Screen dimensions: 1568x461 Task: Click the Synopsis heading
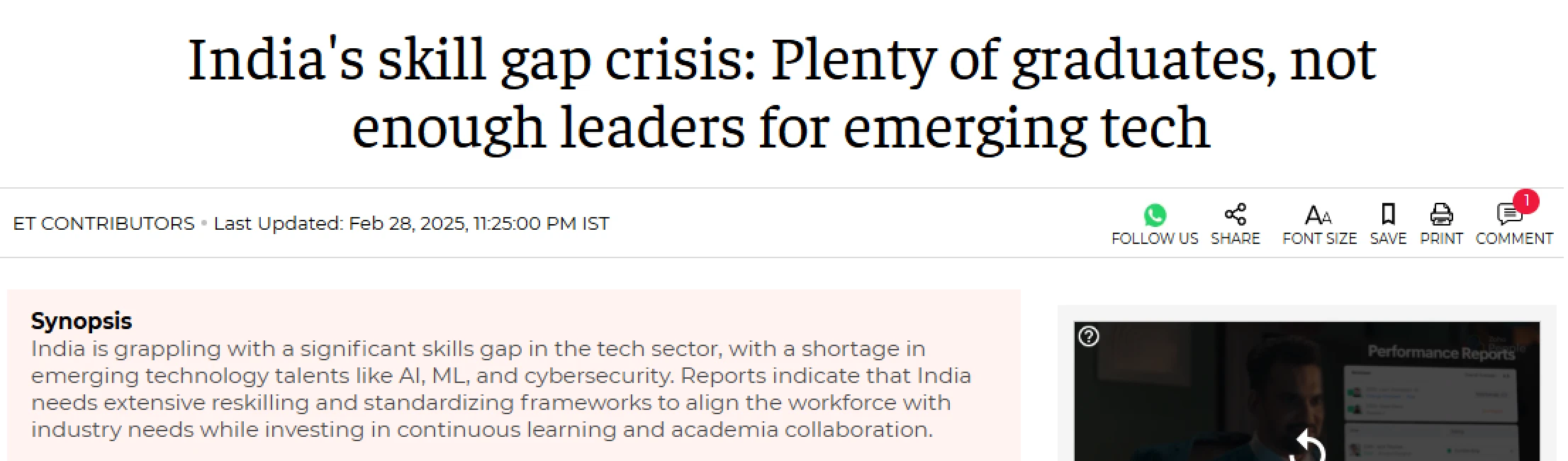tap(82, 321)
